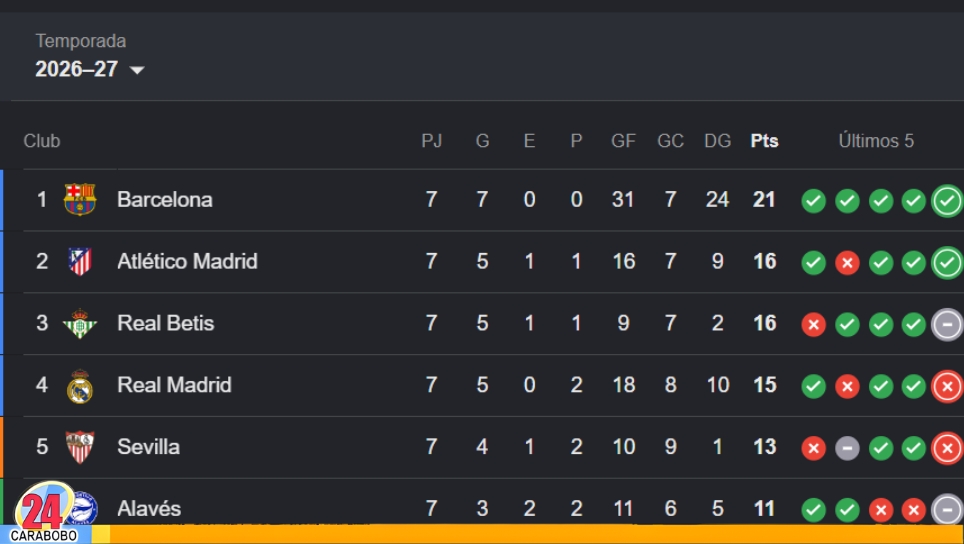Click Barcelona's latest win result icon
The width and height of the screenshot is (964, 544).
click(x=947, y=200)
